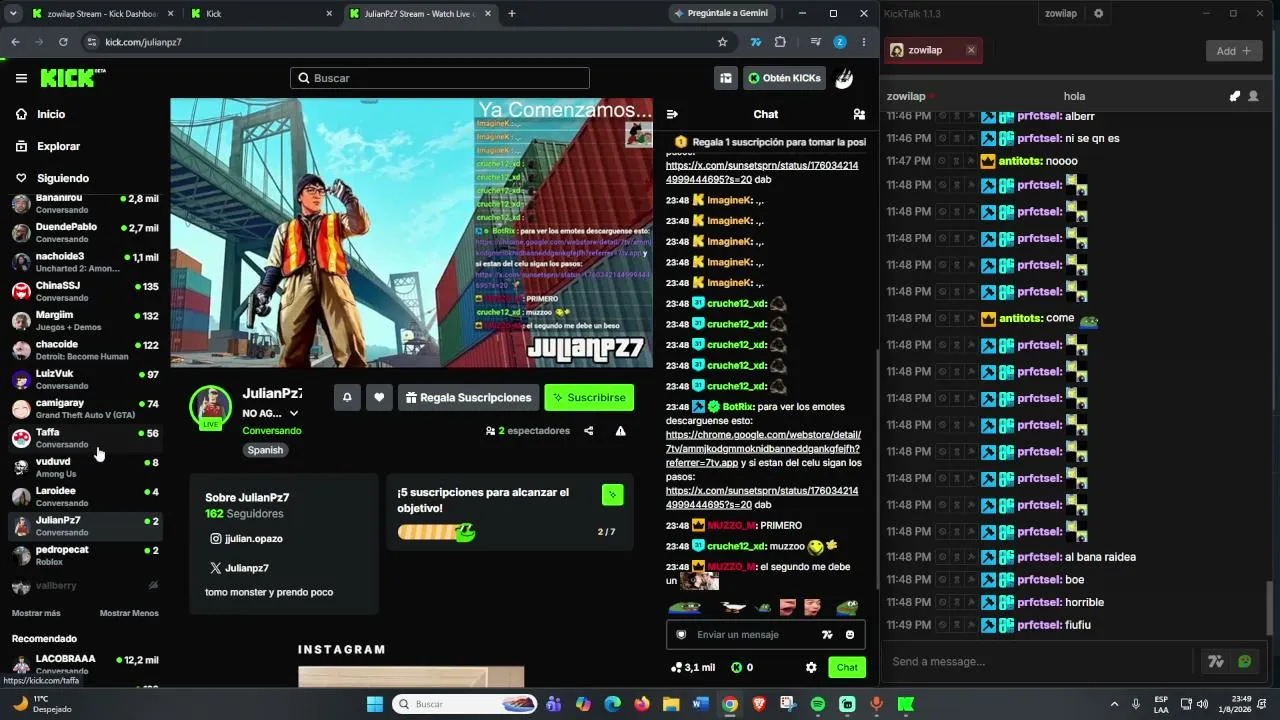Open DuendePablo channel in sidebar

point(85,233)
